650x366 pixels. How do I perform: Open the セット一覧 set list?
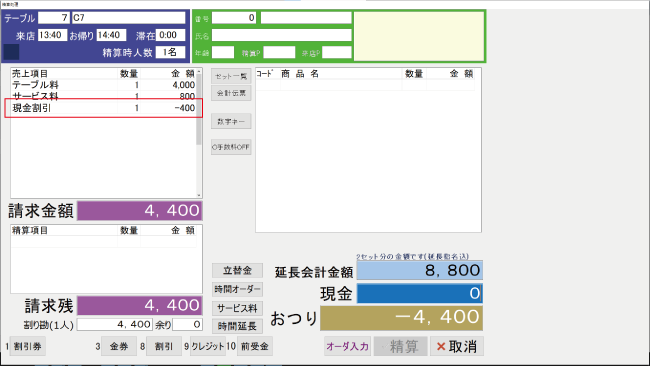[x=231, y=76]
